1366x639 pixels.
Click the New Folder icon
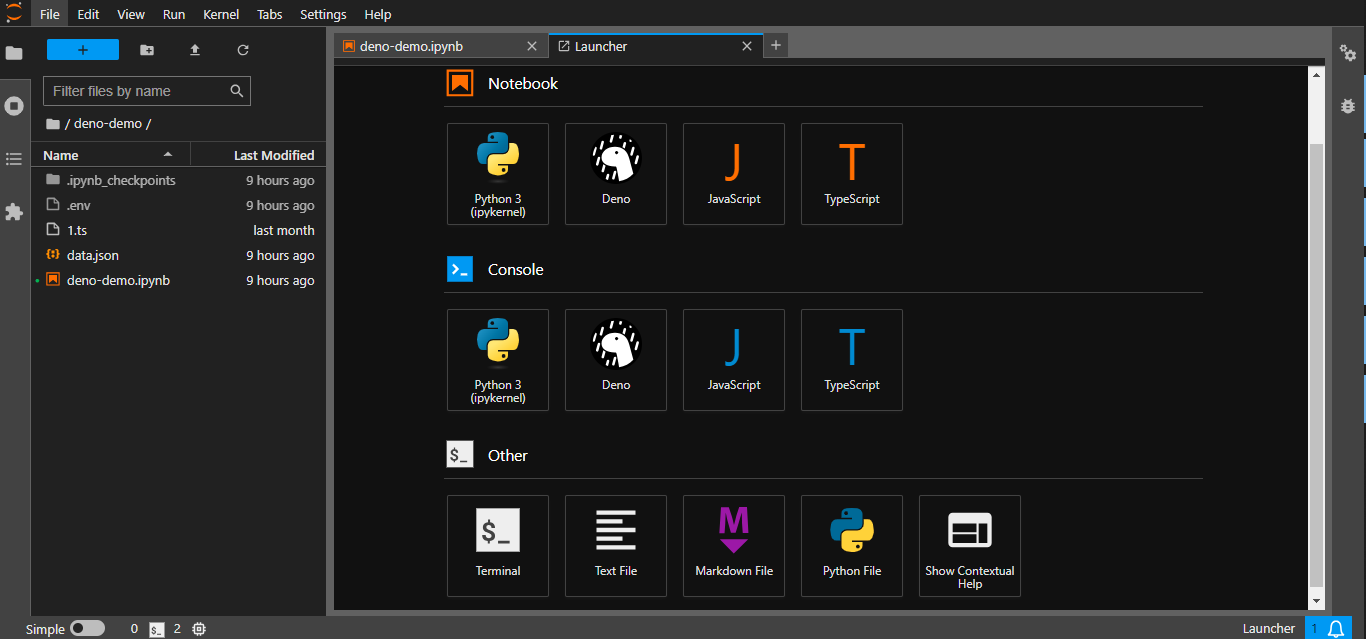click(x=147, y=50)
